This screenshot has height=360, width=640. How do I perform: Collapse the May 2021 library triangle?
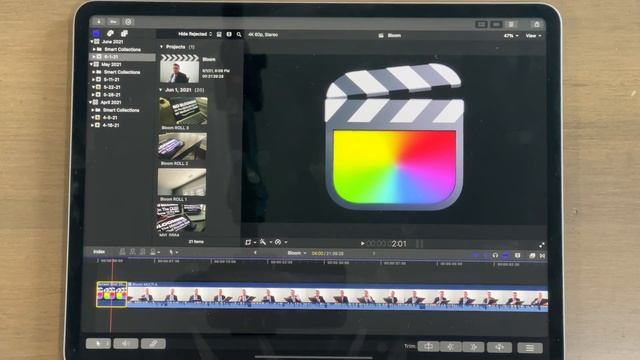pyautogui.click(x=91, y=64)
